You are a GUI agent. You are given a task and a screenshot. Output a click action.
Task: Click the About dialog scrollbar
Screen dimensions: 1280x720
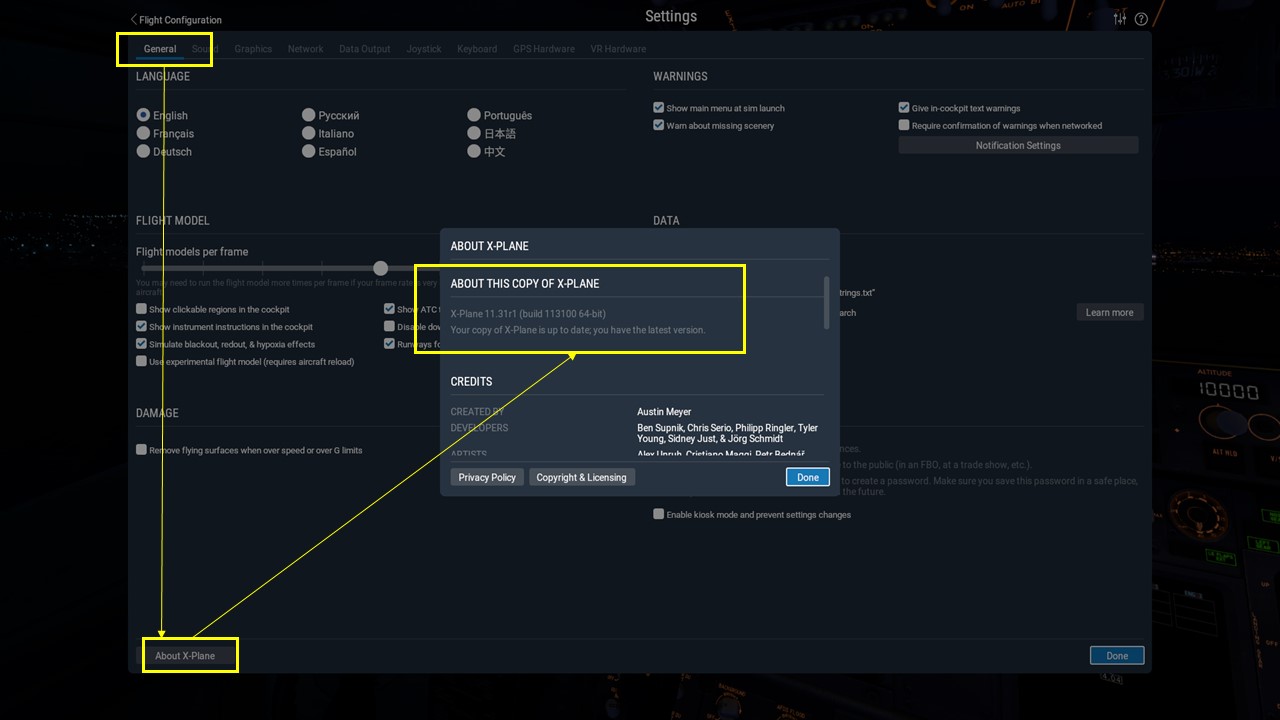pos(826,303)
